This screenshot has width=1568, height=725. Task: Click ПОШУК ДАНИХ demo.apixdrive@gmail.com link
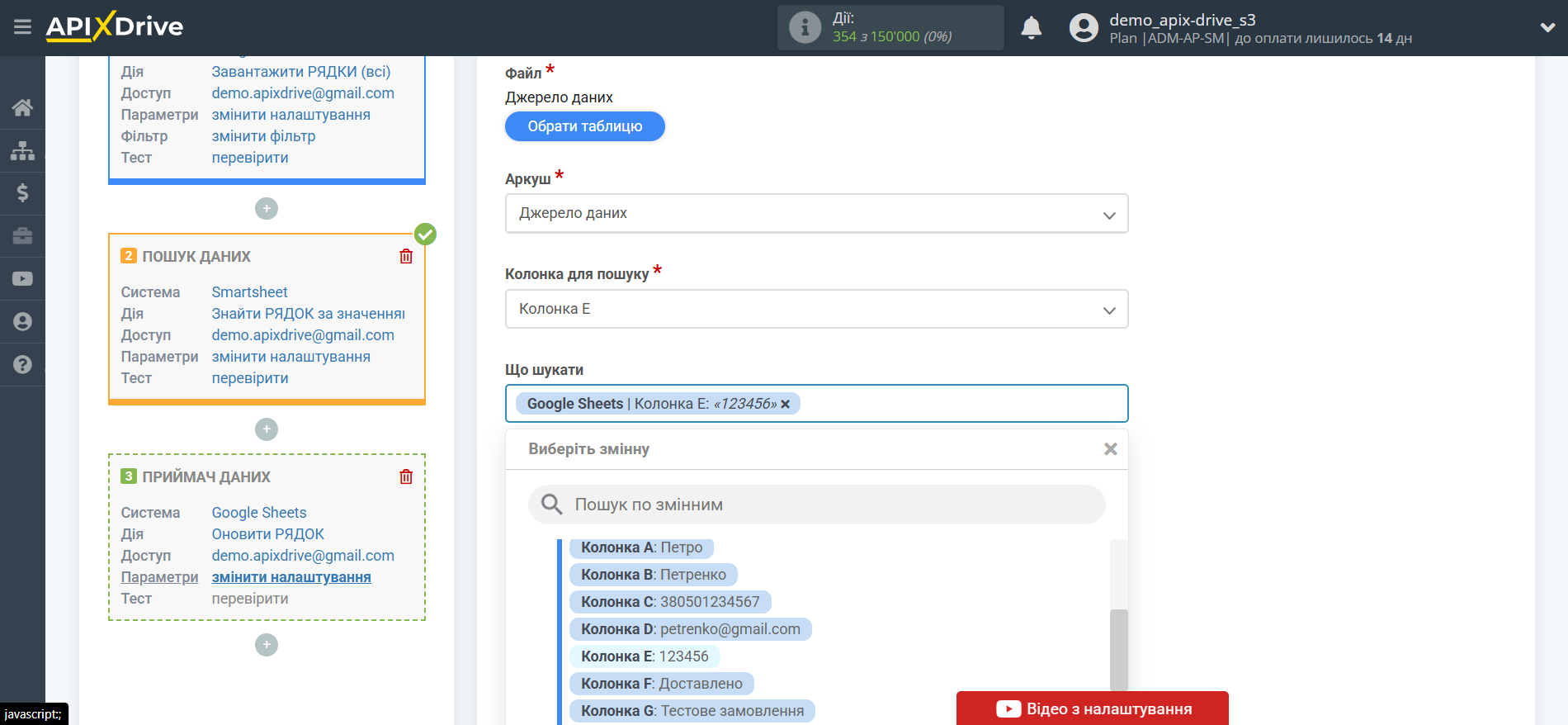click(x=303, y=335)
